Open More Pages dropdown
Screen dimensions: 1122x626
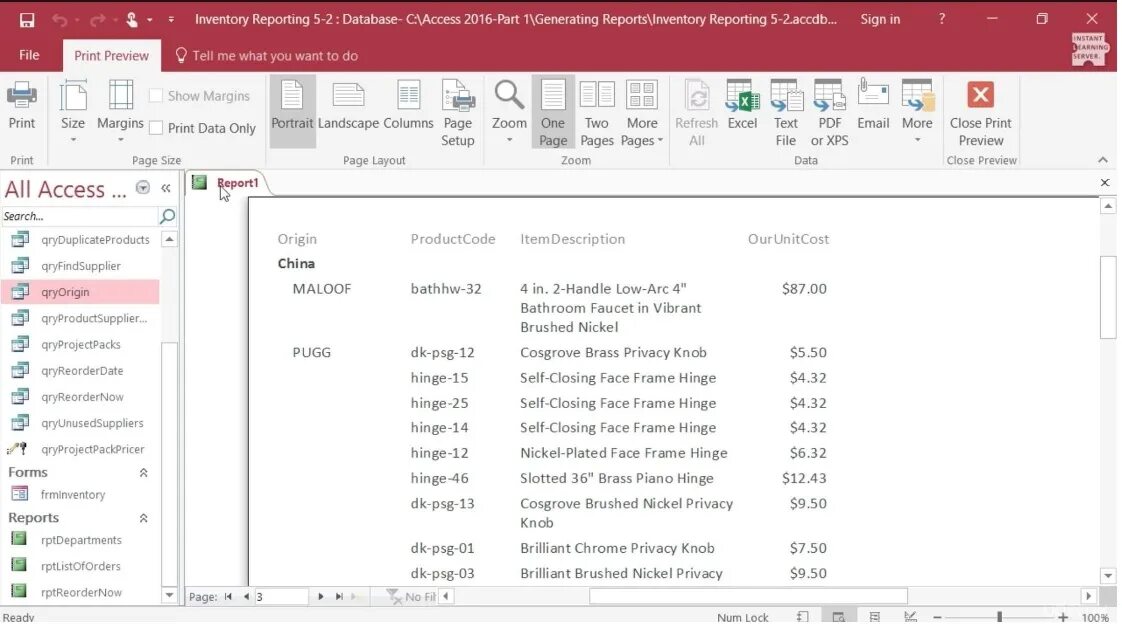(642, 113)
